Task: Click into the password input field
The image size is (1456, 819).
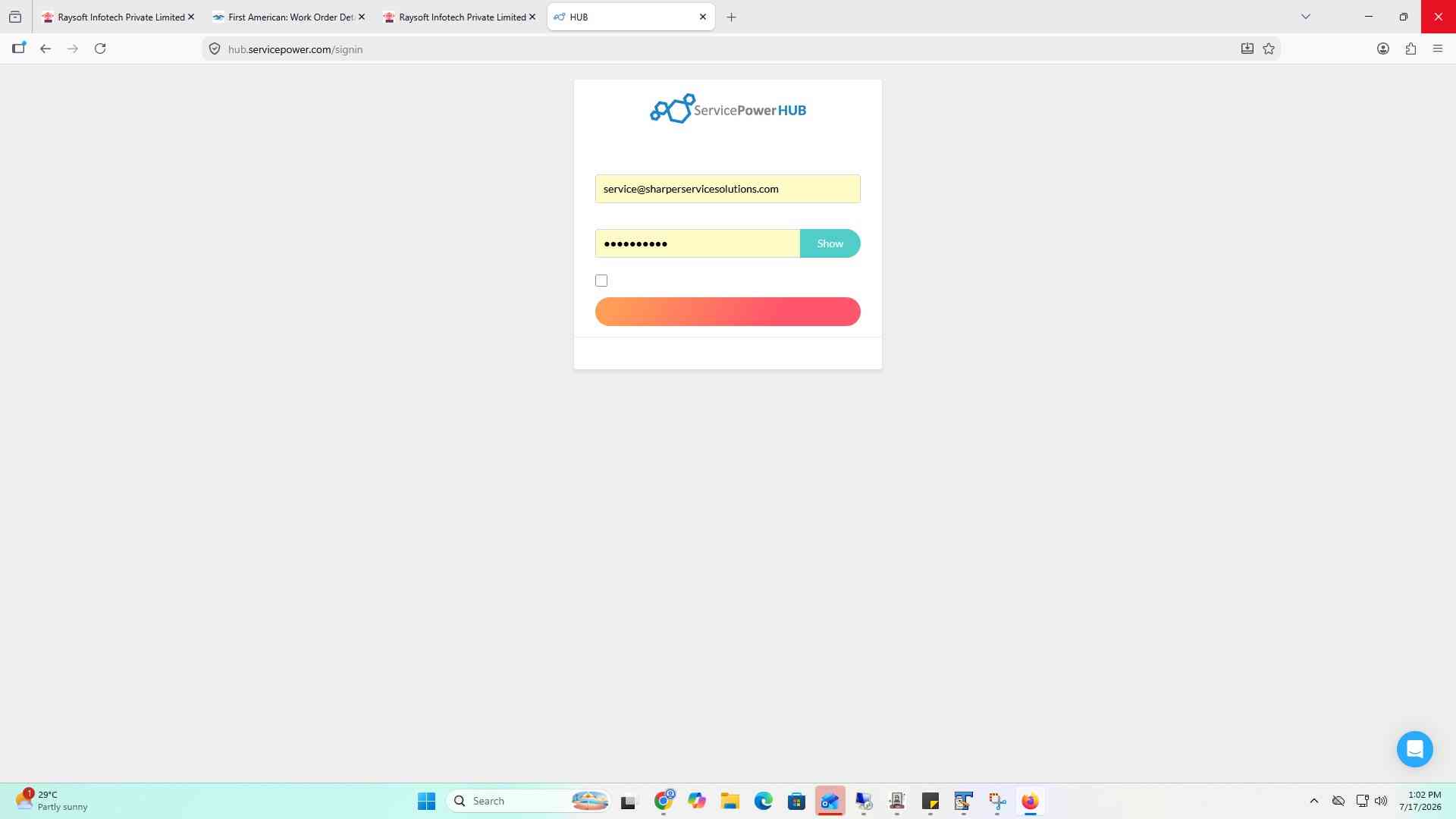Action: point(698,243)
